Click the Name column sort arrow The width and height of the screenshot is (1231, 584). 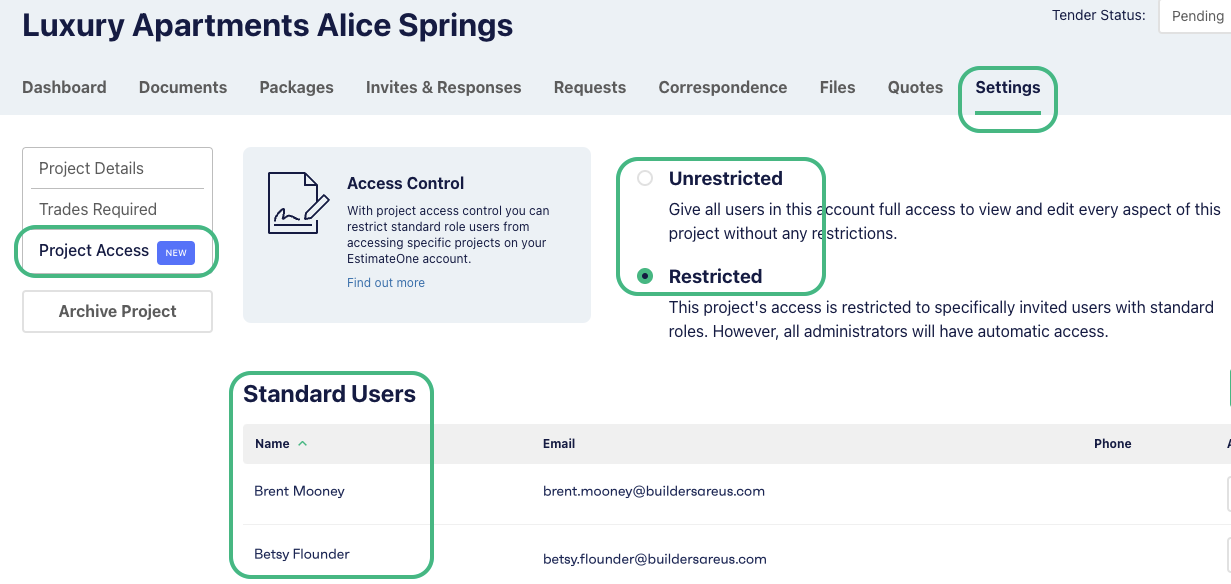click(x=303, y=443)
